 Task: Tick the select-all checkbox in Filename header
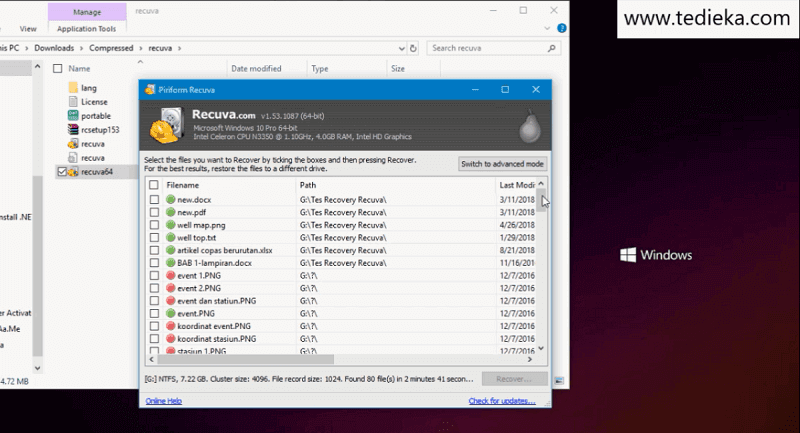pos(154,185)
